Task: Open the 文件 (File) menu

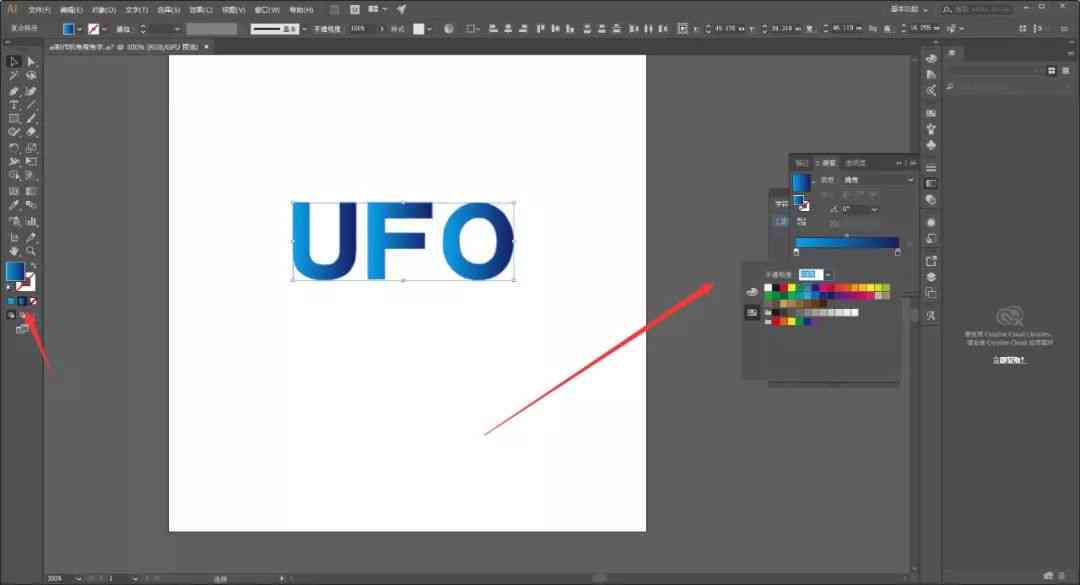Action: (39, 10)
